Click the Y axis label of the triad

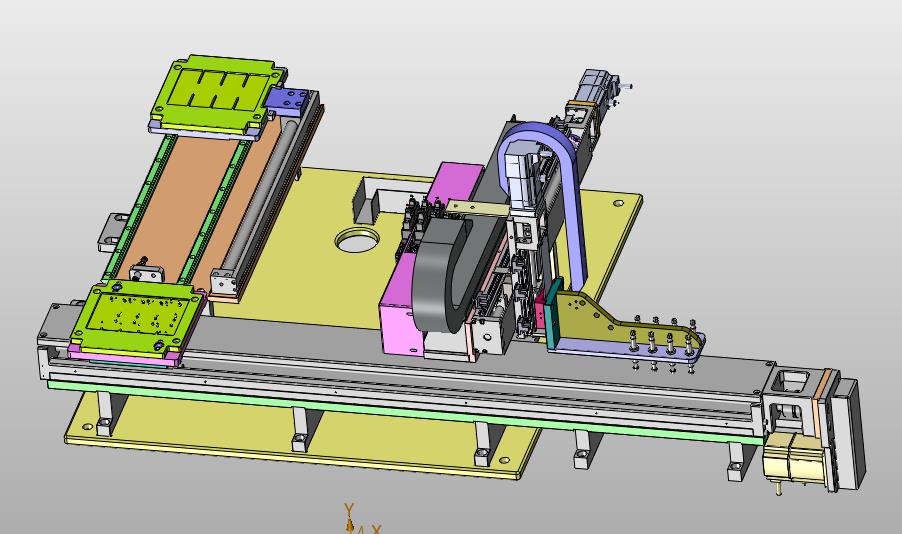349,509
